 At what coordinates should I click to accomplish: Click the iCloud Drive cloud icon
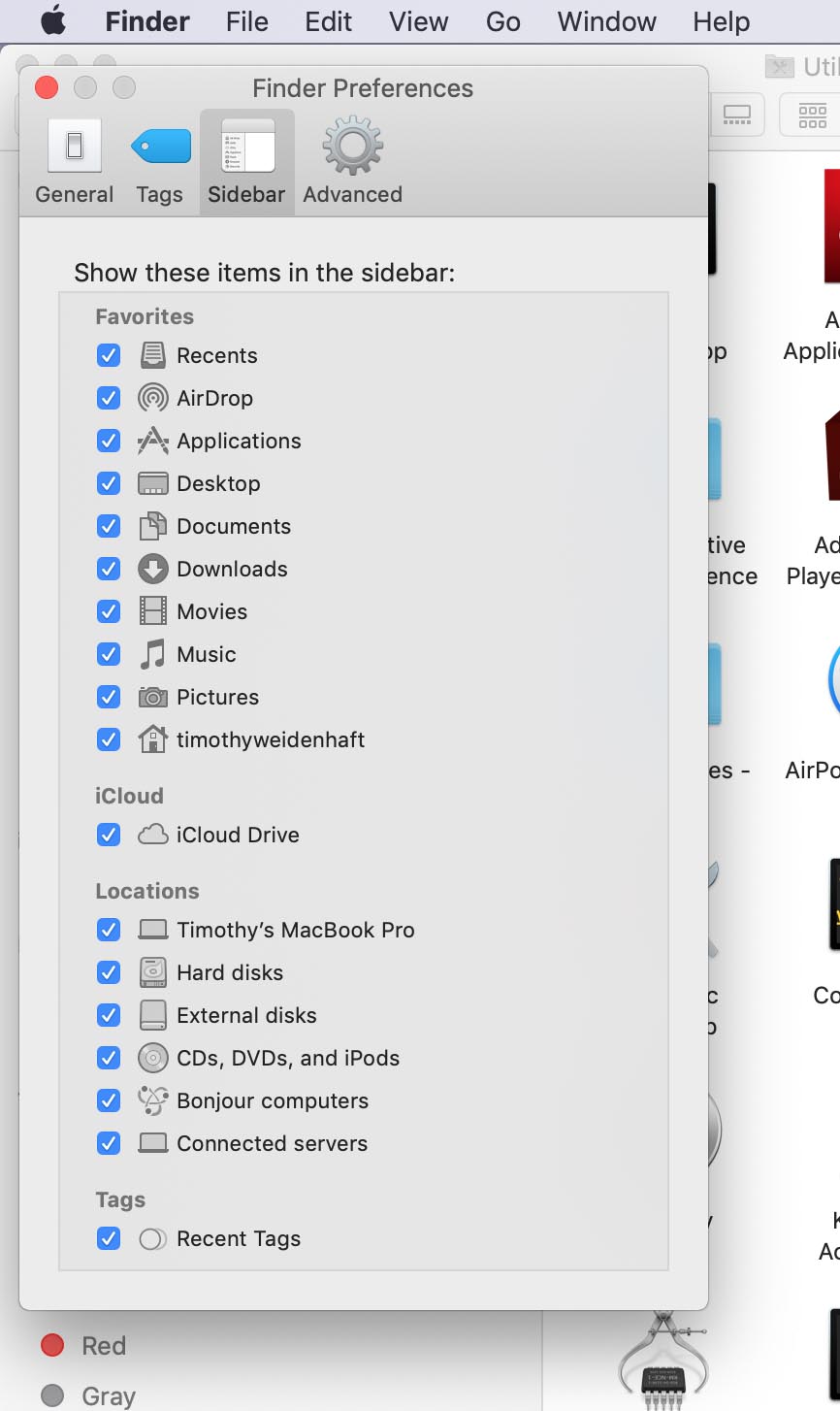click(152, 835)
